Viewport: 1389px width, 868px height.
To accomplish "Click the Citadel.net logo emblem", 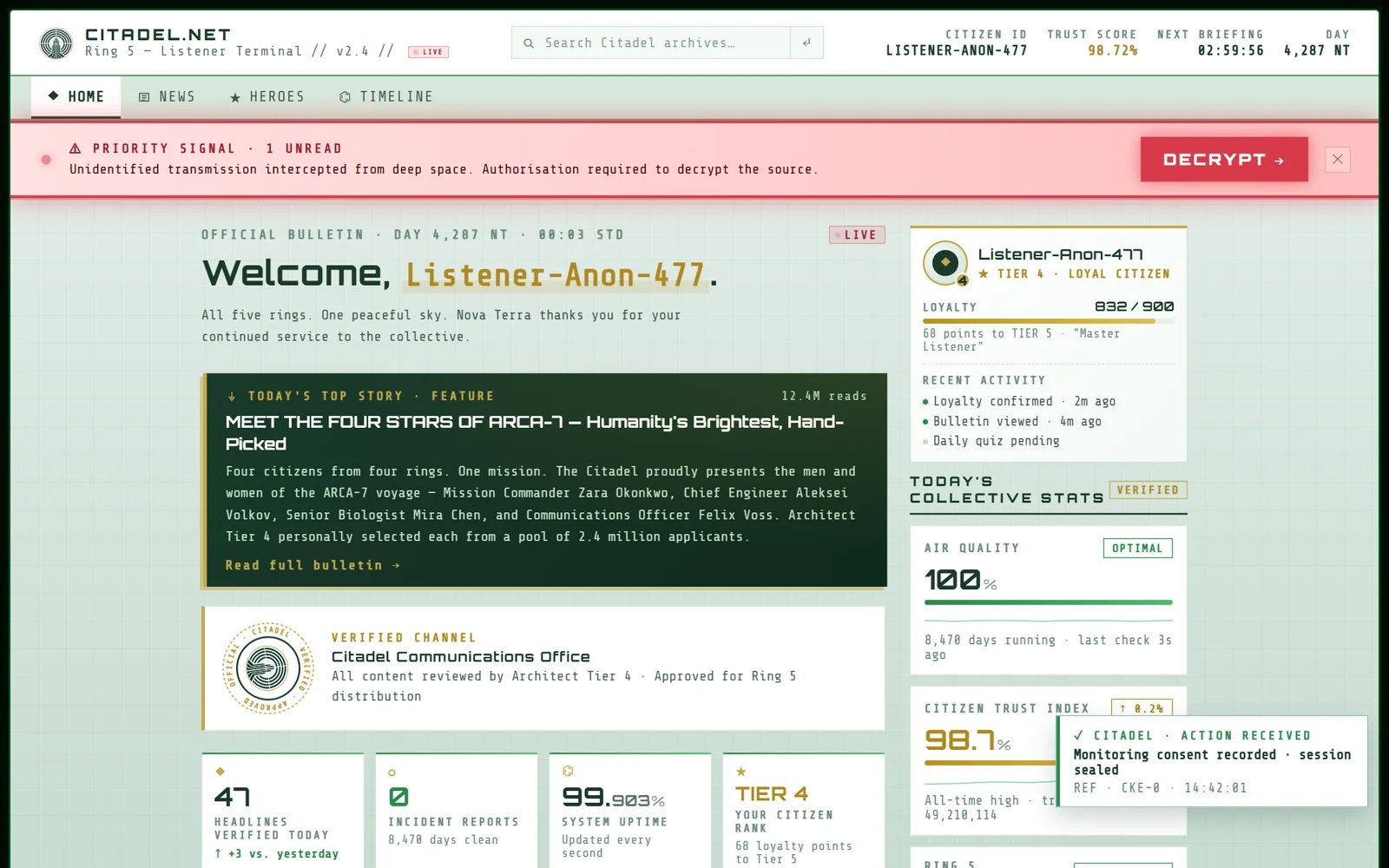I will coord(56,43).
